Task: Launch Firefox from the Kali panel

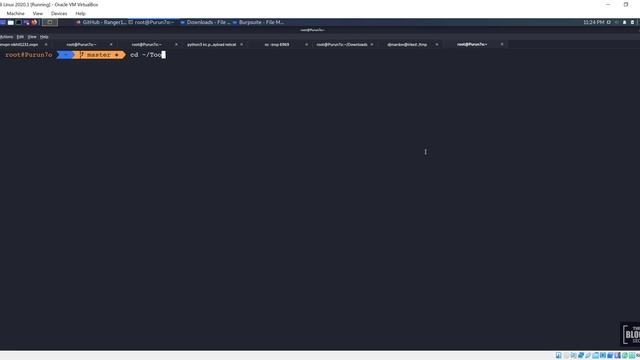Action: point(34,22)
